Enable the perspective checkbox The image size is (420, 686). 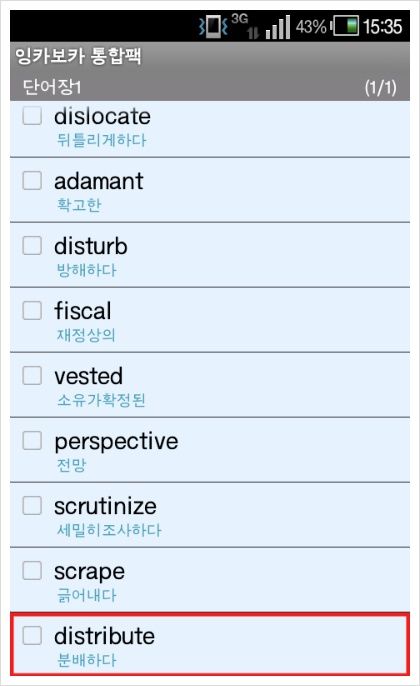click(32, 440)
